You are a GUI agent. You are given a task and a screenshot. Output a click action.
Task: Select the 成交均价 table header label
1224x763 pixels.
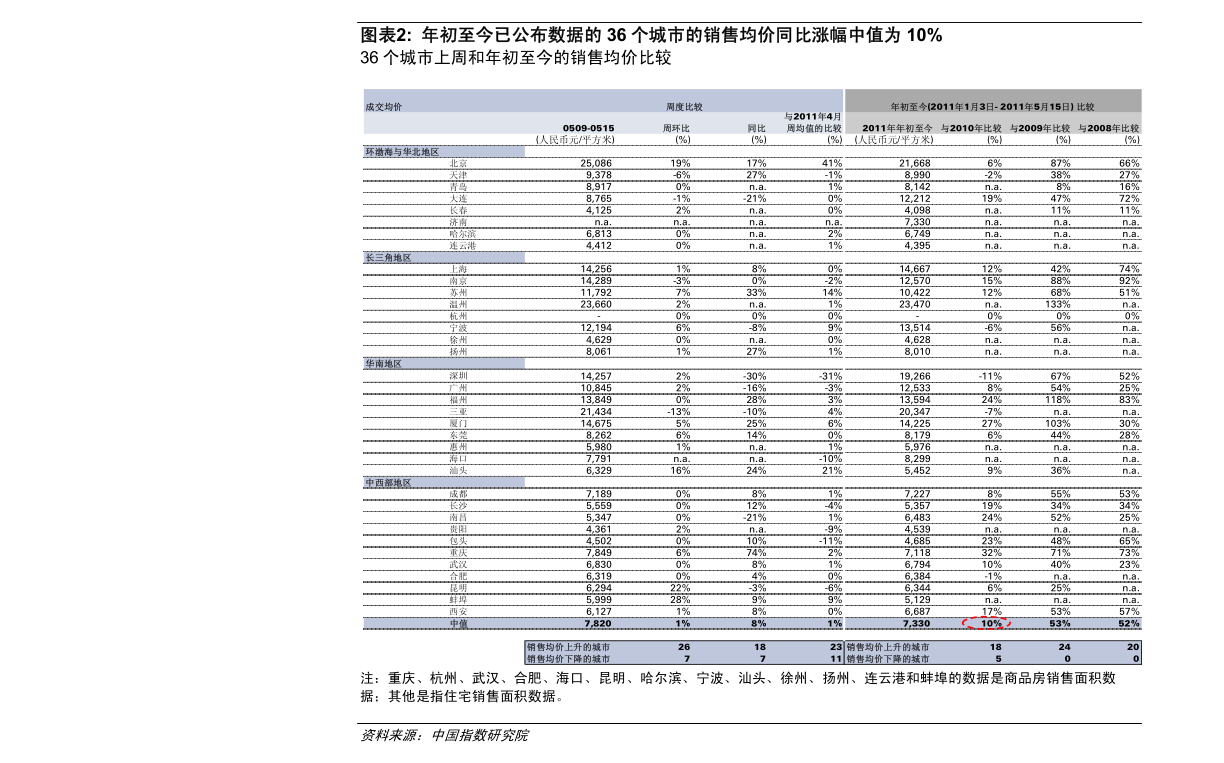pos(383,105)
